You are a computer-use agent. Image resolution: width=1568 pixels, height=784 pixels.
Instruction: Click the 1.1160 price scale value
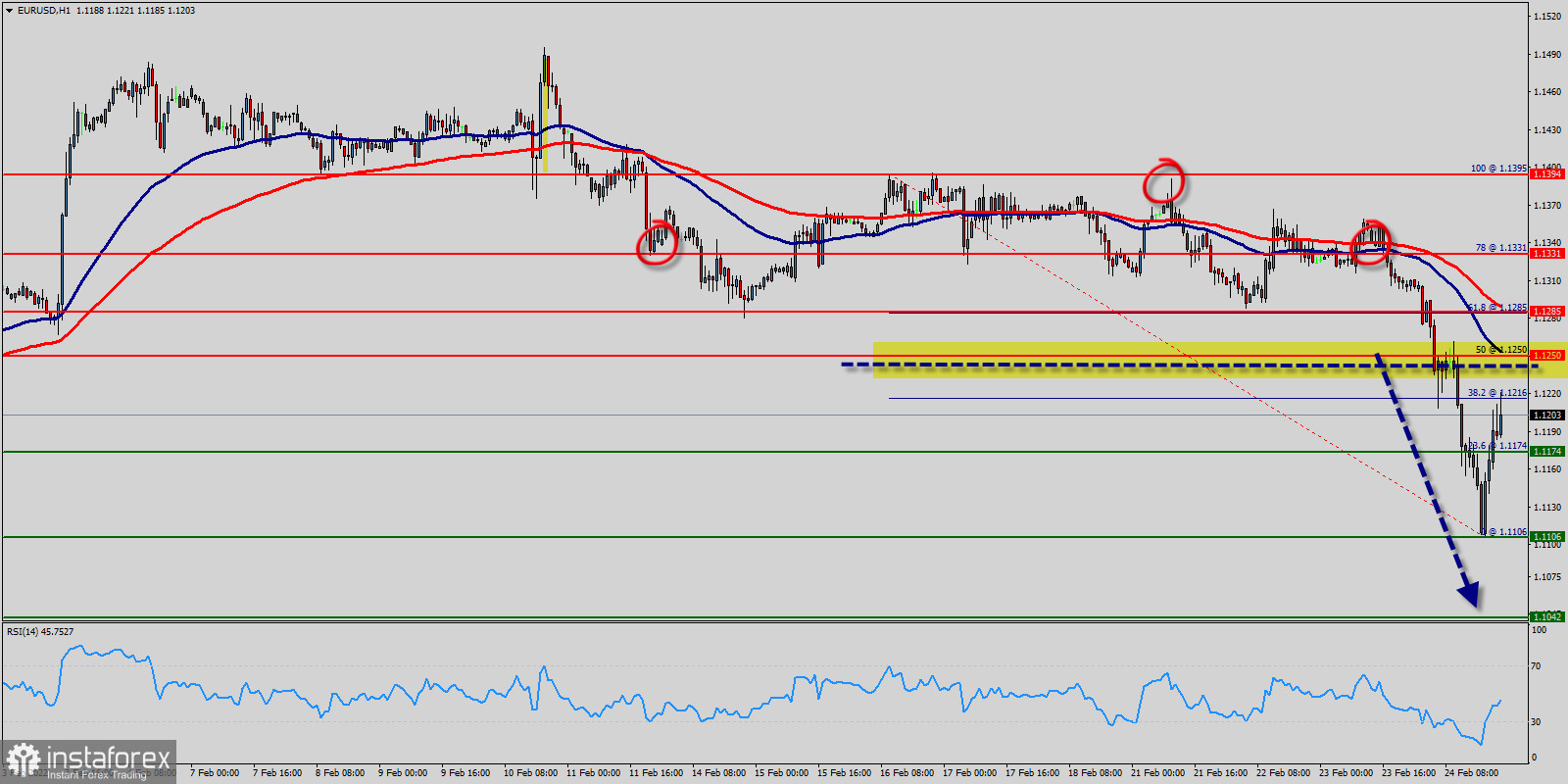pos(1547,469)
